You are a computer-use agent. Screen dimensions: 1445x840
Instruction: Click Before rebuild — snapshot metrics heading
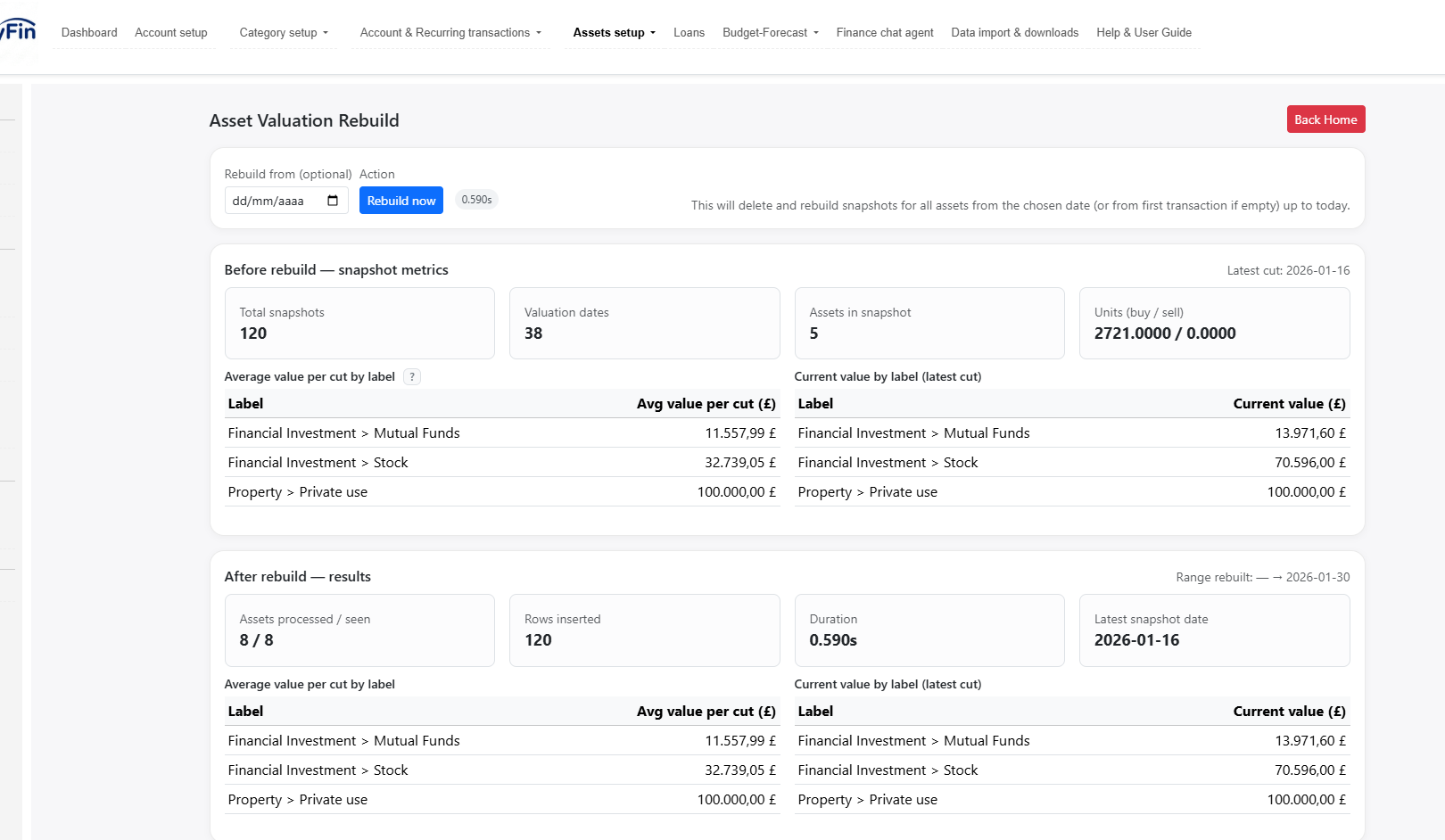pyautogui.click(x=336, y=270)
